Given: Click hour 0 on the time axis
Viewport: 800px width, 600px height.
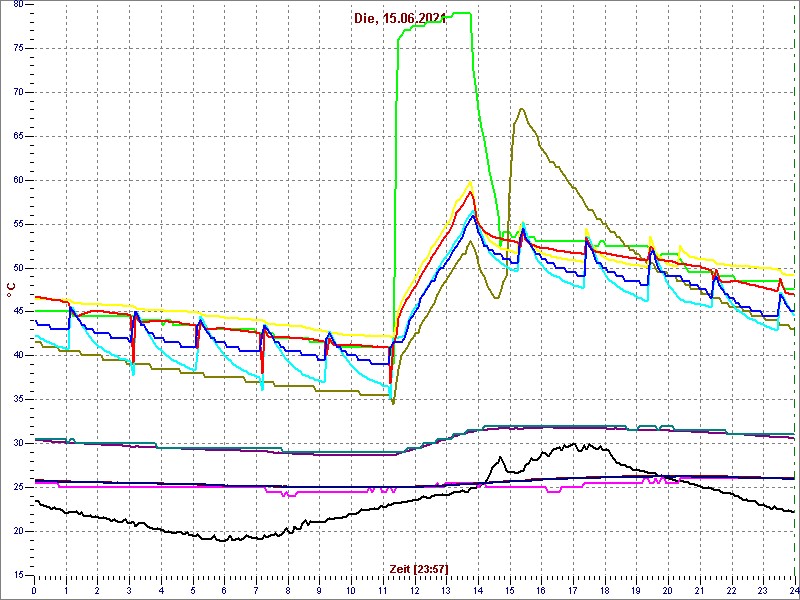Looking at the screenshot, I should 34,591.
